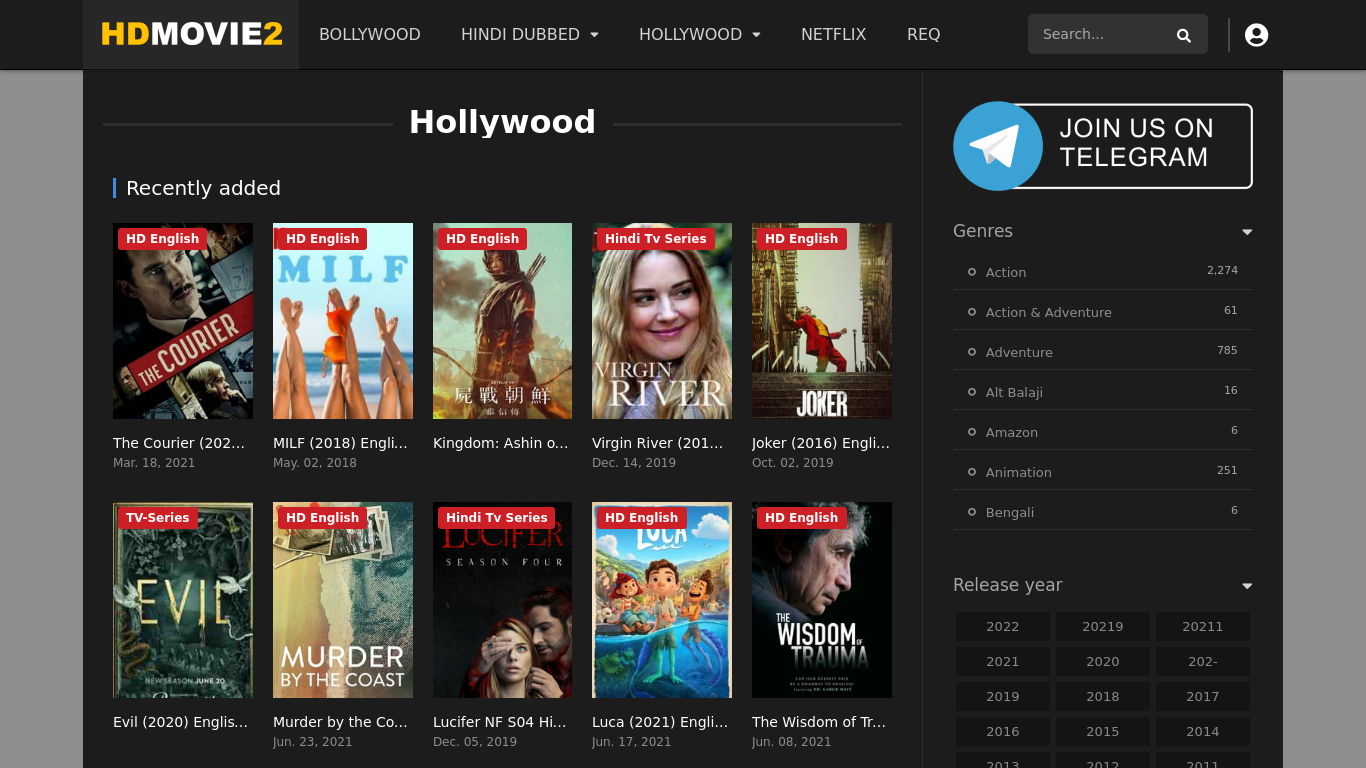Open the user account icon
Image resolution: width=1366 pixels, height=768 pixels.
click(x=1257, y=35)
